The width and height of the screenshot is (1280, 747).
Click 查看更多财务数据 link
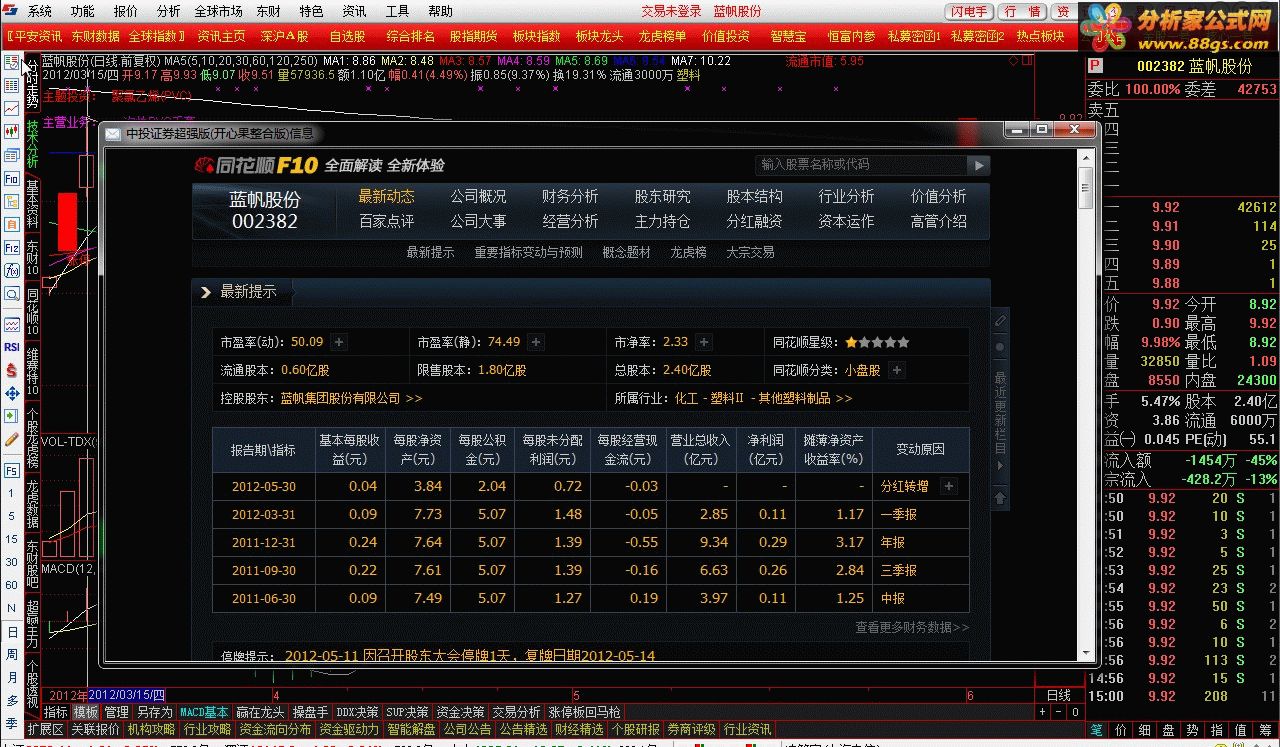coord(911,627)
